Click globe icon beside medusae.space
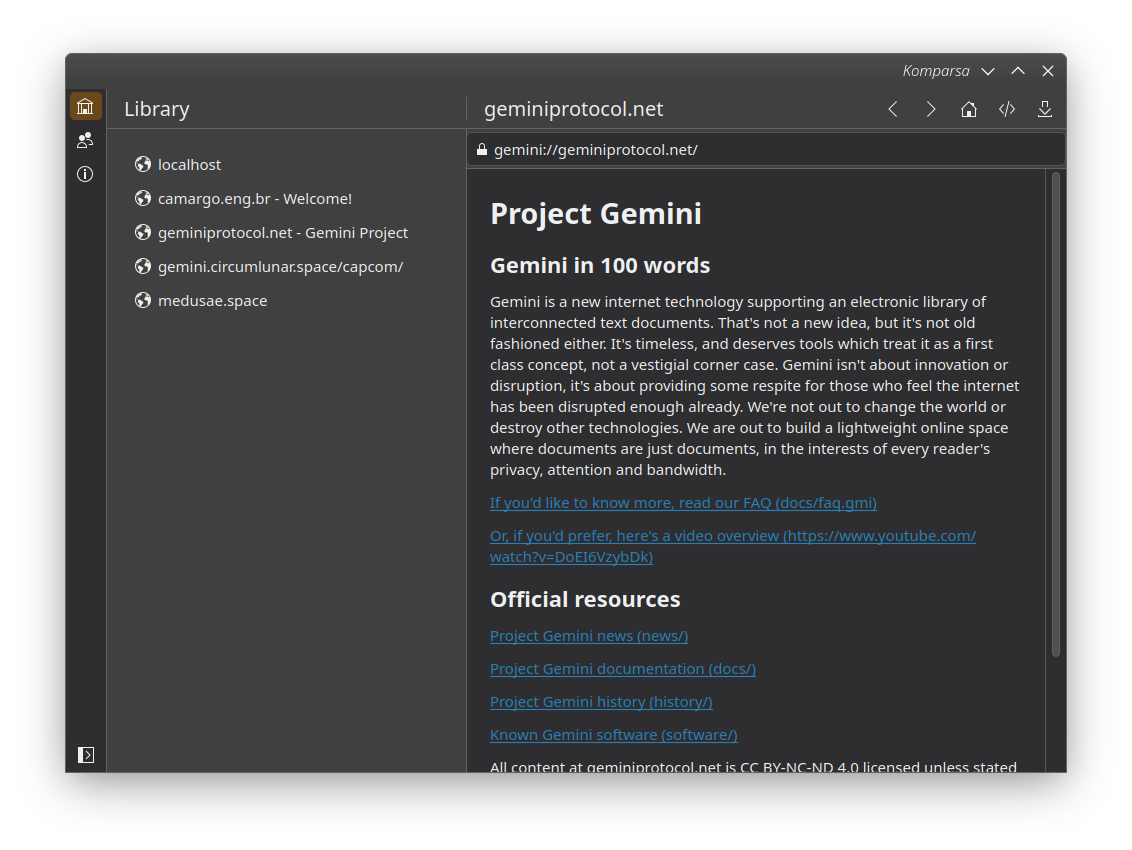 [x=143, y=300]
